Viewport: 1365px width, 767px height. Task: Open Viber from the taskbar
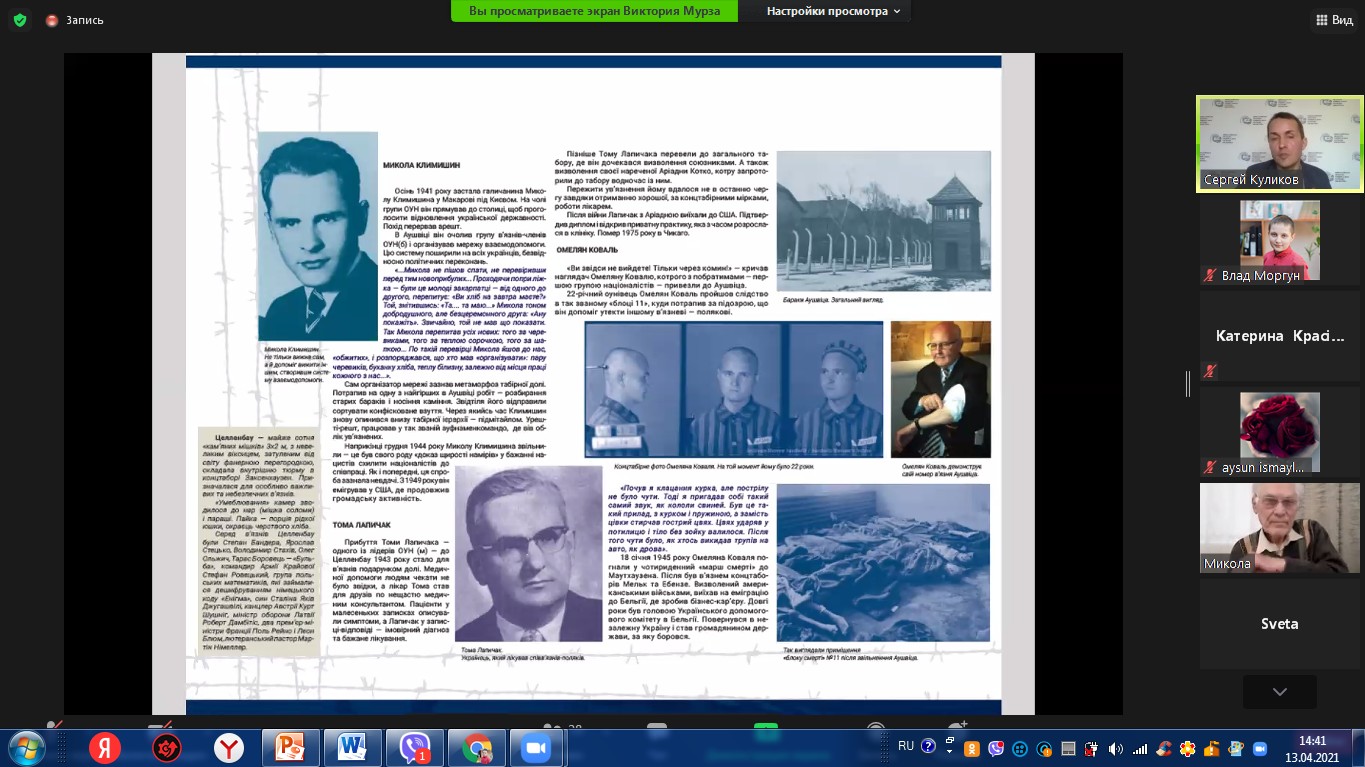tap(414, 748)
